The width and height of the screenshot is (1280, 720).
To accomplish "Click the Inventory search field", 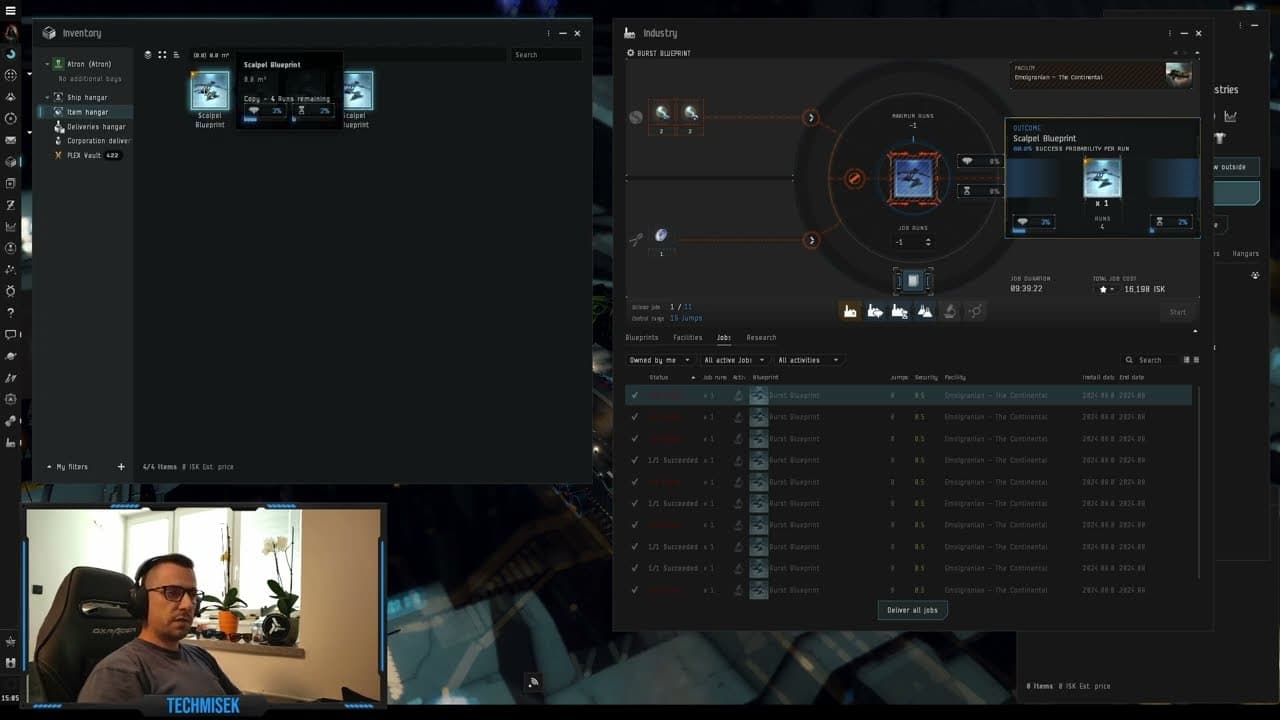I will tap(546, 55).
